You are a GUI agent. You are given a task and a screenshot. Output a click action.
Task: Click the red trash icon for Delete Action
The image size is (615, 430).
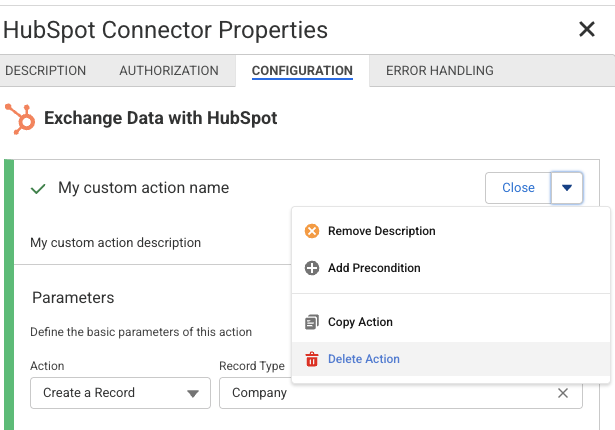312,359
